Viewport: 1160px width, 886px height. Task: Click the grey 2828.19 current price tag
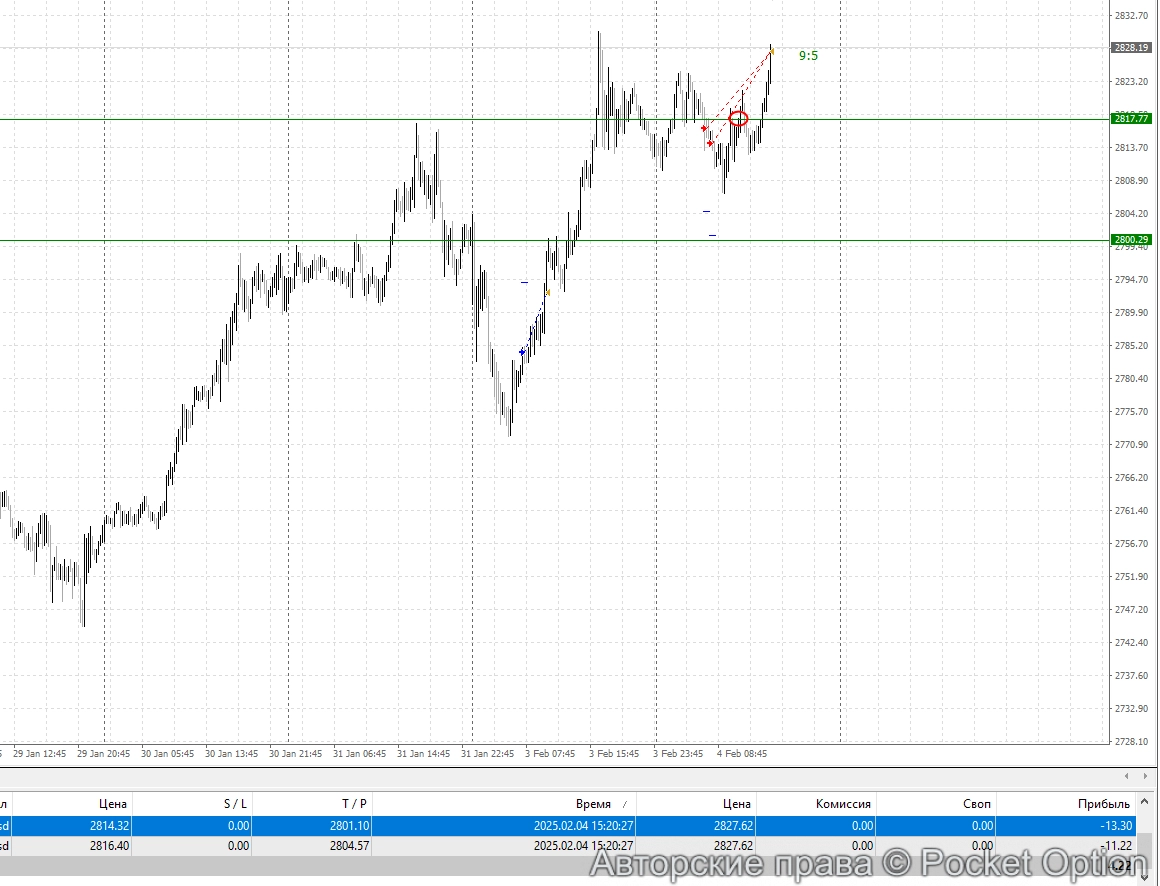(1131, 47)
